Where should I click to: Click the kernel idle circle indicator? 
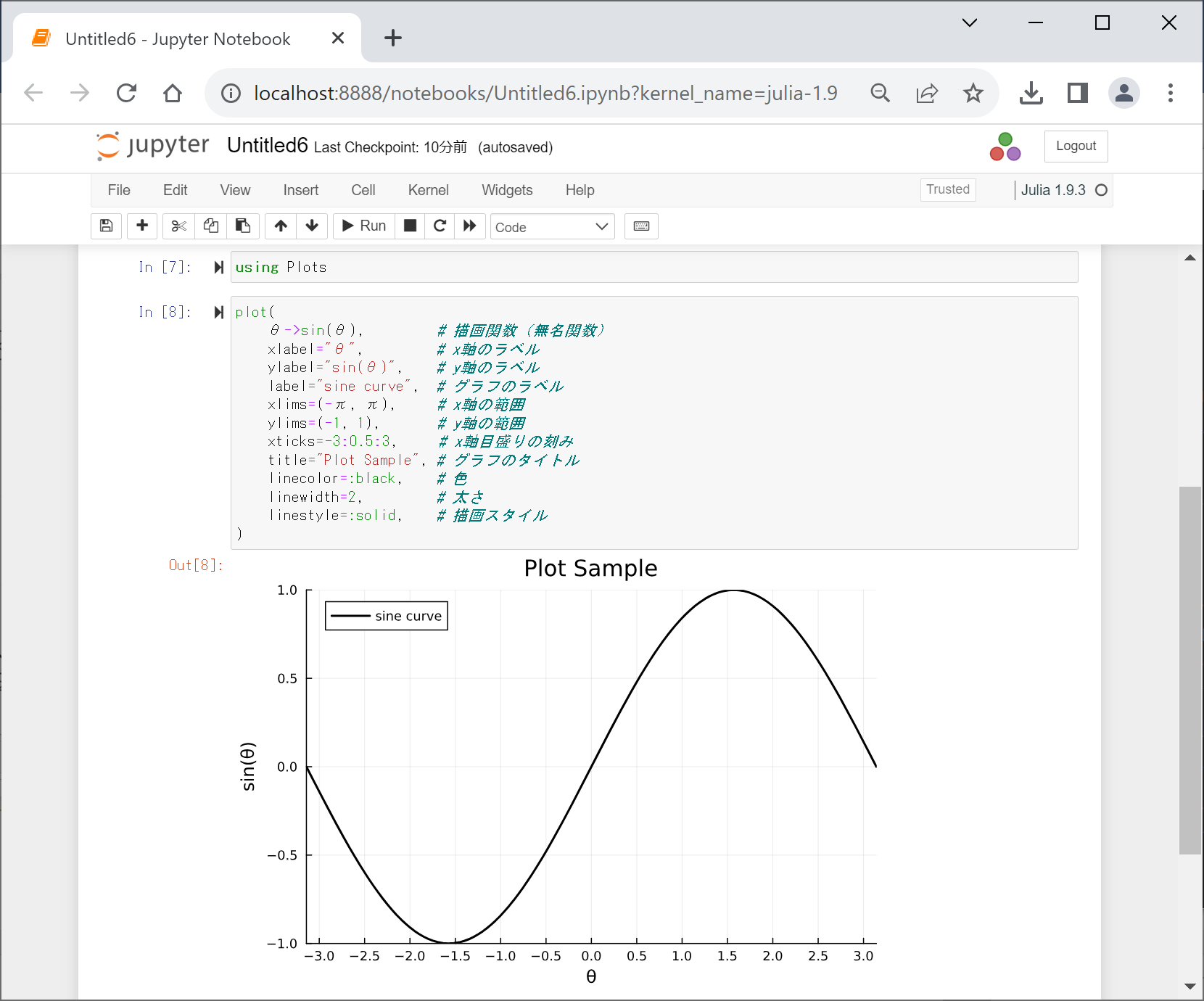click(x=1101, y=190)
